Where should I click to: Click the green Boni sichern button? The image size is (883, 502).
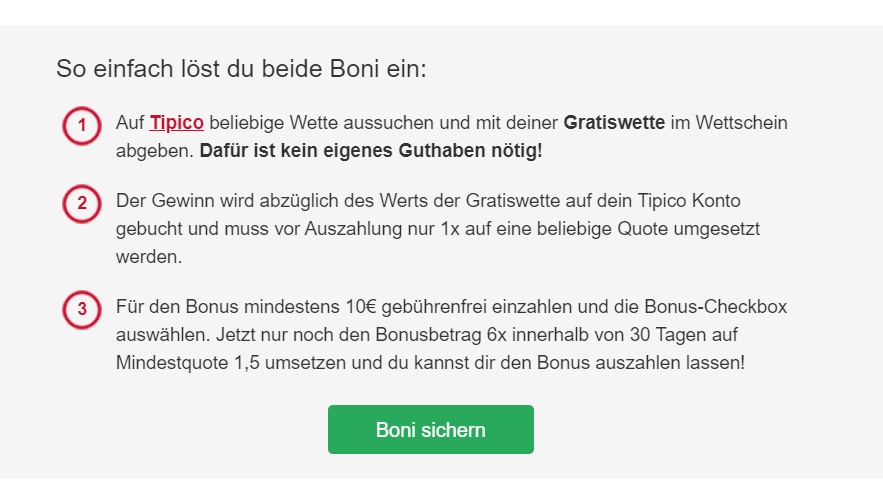click(431, 429)
